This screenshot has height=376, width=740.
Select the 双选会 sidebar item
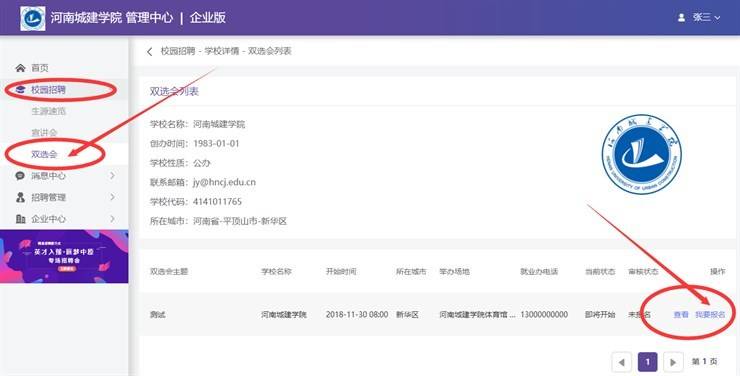tap(44, 154)
